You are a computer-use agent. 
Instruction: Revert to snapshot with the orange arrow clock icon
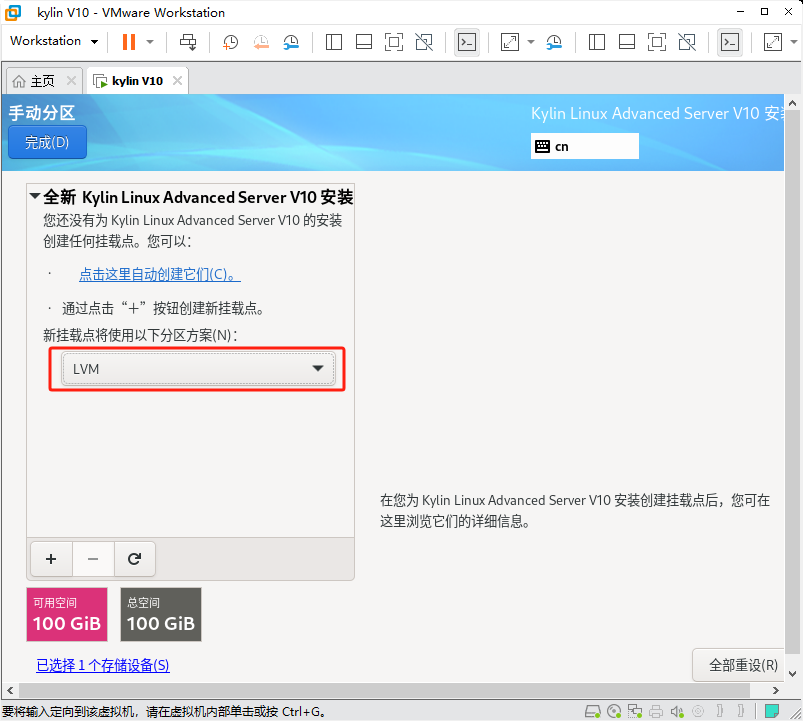(261, 42)
